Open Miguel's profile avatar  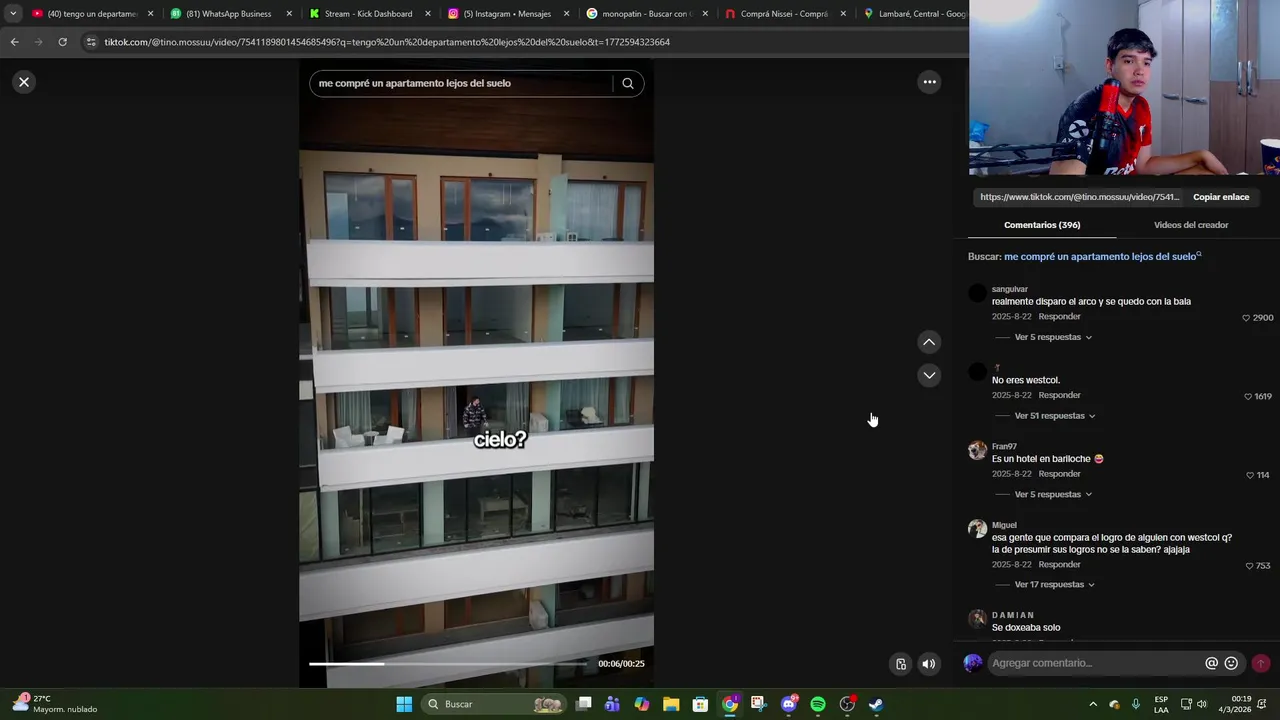977,529
